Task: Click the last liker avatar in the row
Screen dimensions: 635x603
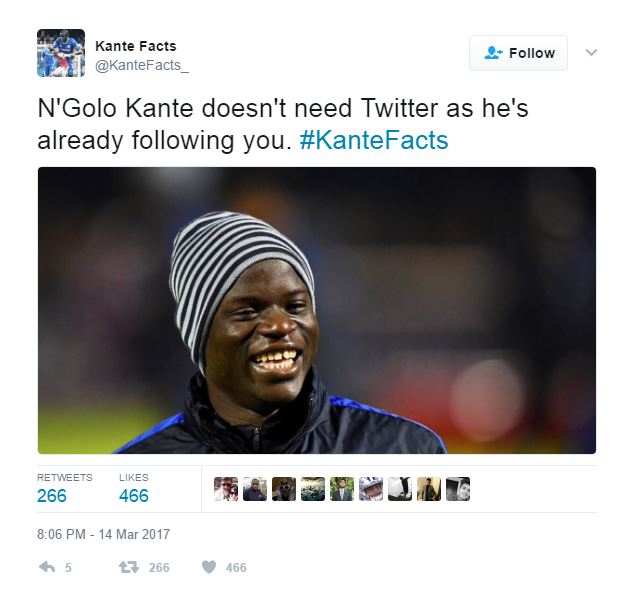Action: 458,489
